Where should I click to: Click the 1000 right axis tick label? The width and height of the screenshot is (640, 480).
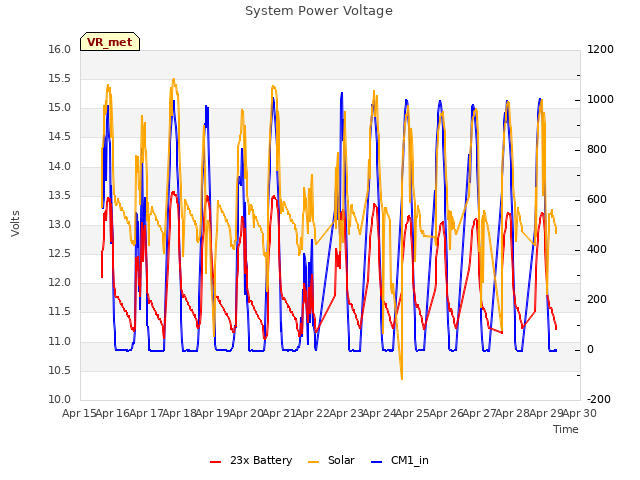tap(600, 100)
